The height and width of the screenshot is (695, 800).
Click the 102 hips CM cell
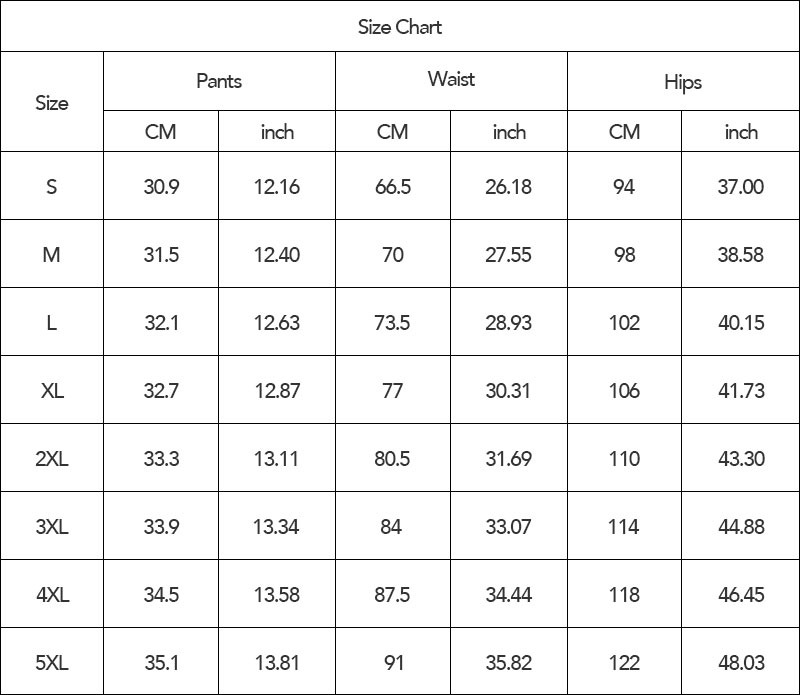click(624, 322)
